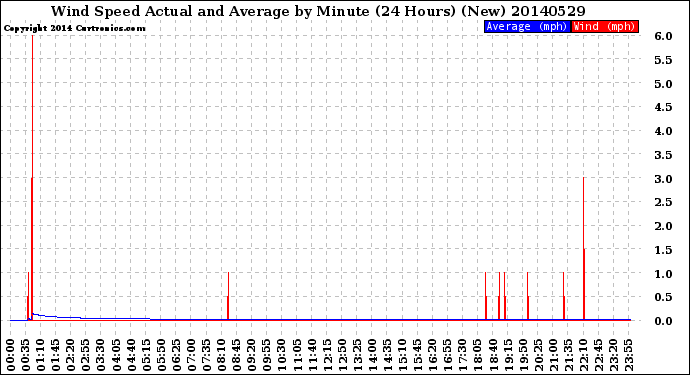Click the 05:15 time label
Screen dimensions: 690x375
point(146,355)
